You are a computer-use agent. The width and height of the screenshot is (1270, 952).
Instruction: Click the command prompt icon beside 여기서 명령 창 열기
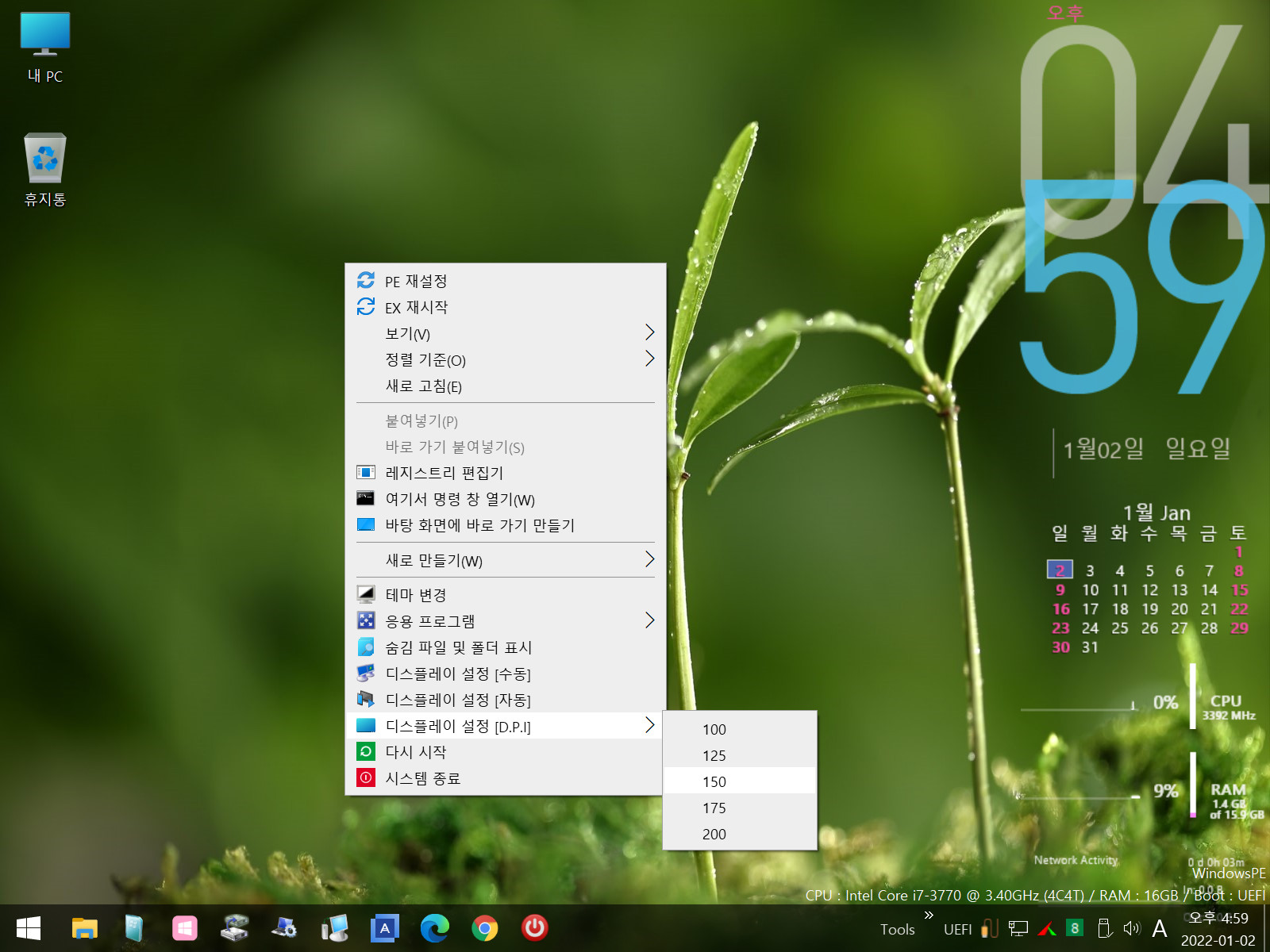pyautogui.click(x=366, y=498)
